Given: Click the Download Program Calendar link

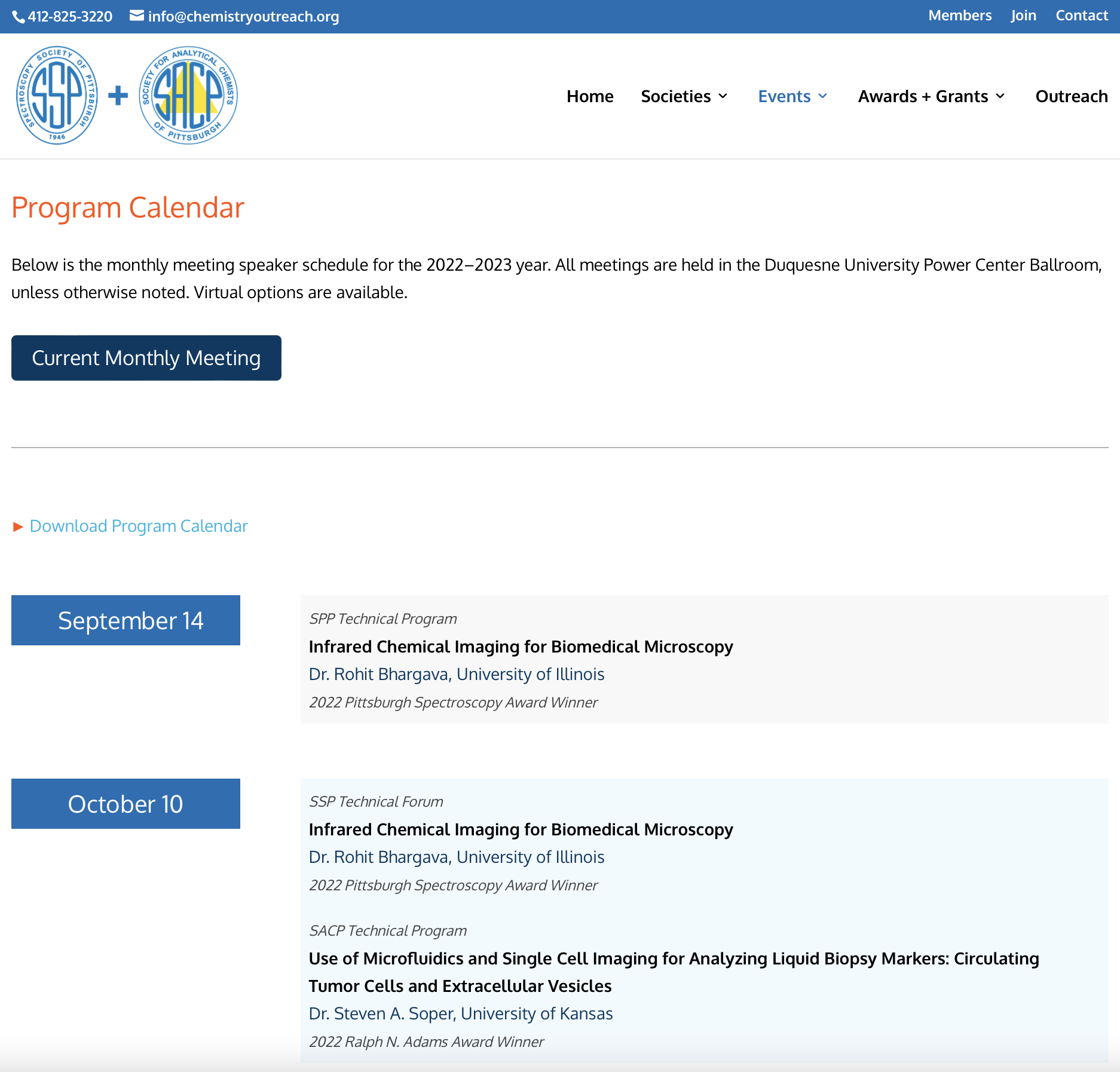Looking at the screenshot, I should pyautogui.click(x=139, y=526).
